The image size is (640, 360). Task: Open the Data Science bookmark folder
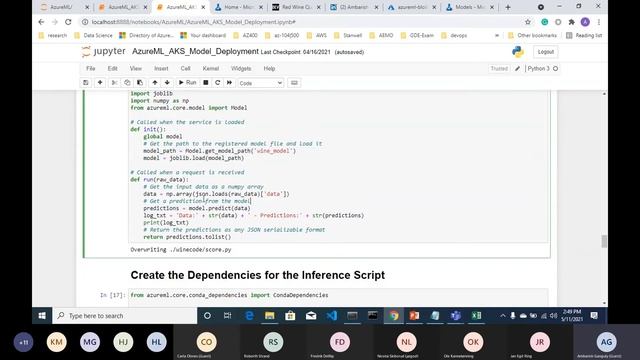[x=93, y=36]
